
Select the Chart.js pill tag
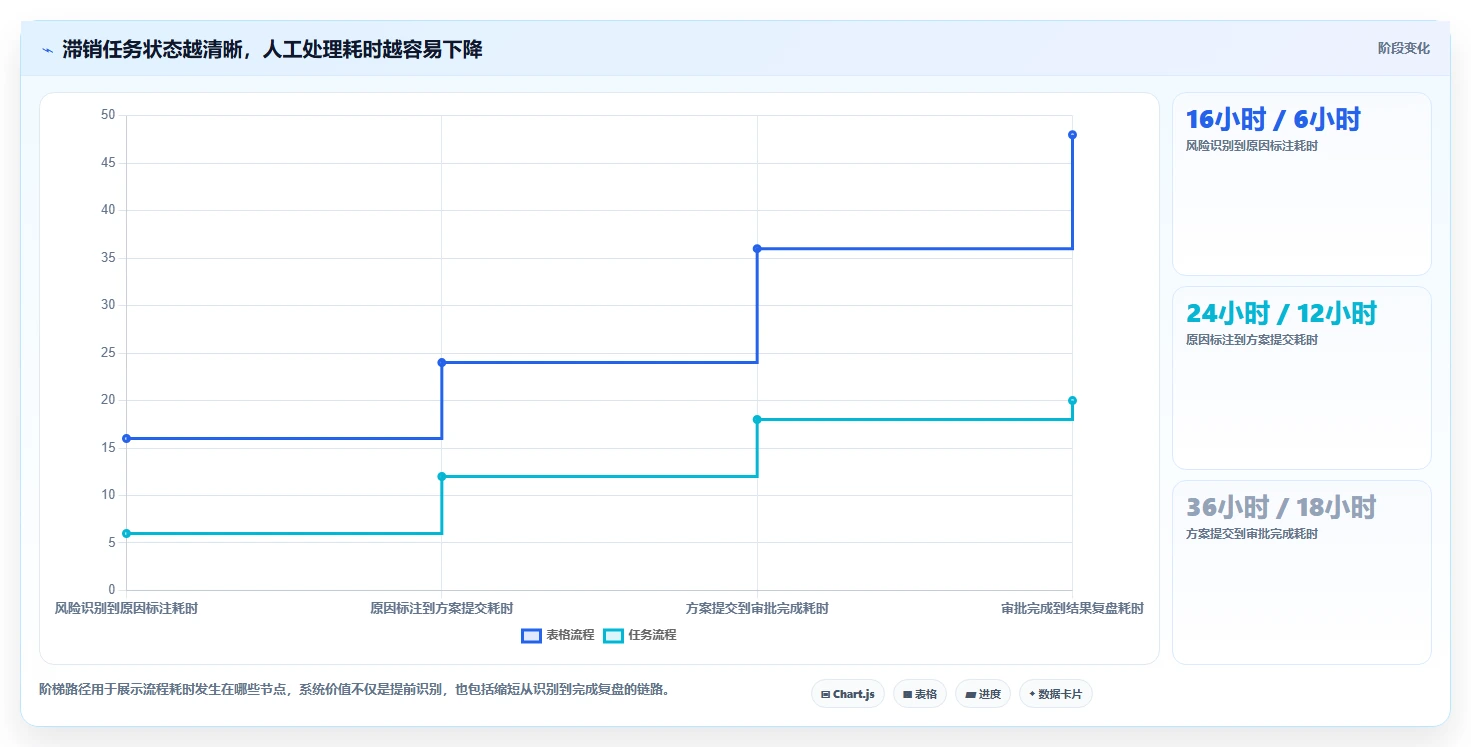(847, 694)
